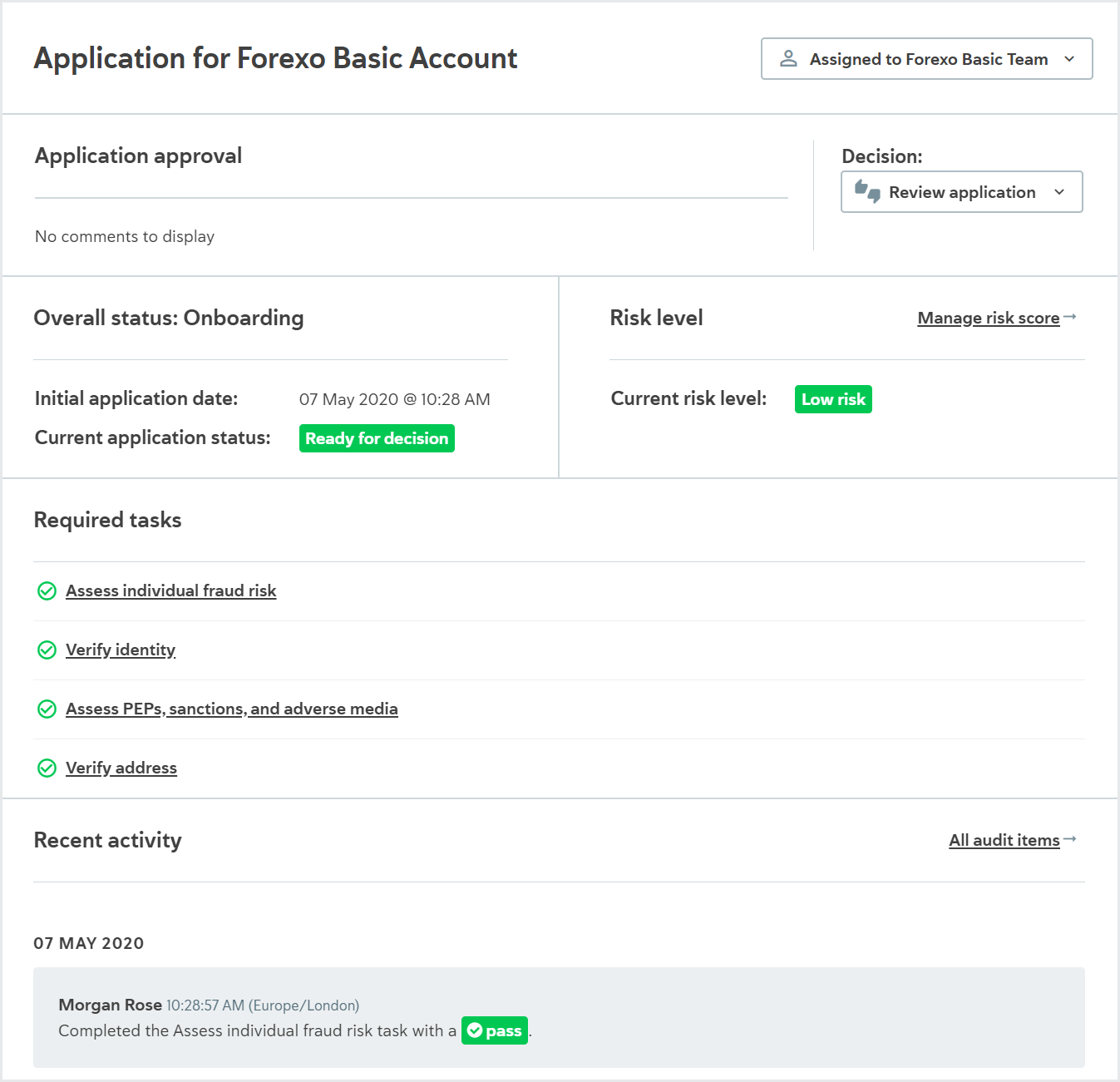Click chevron on the assignment dropdown
This screenshot has height=1082, width=1120.
pyautogui.click(x=1069, y=59)
